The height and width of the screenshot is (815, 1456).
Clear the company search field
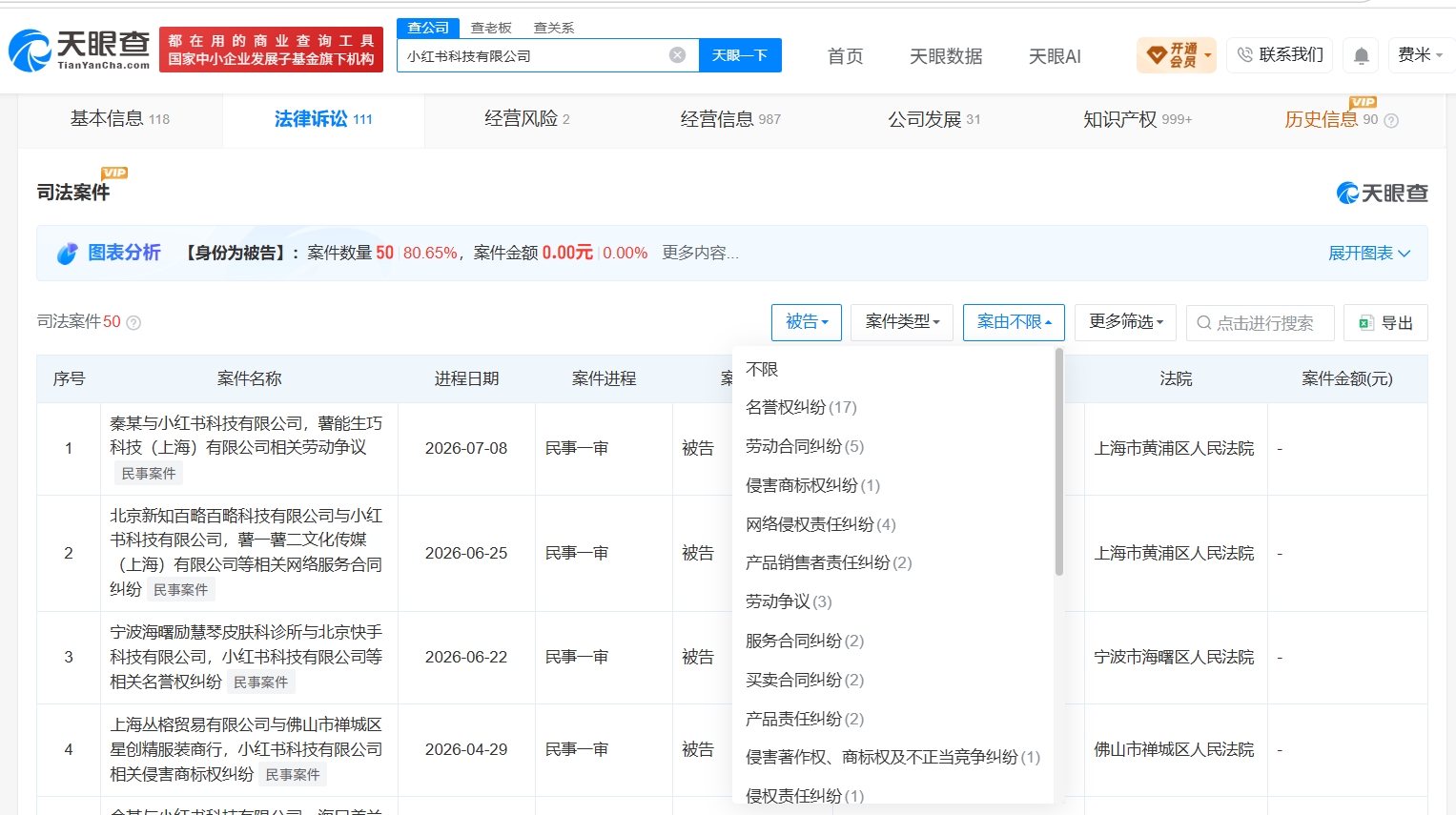pos(677,55)
